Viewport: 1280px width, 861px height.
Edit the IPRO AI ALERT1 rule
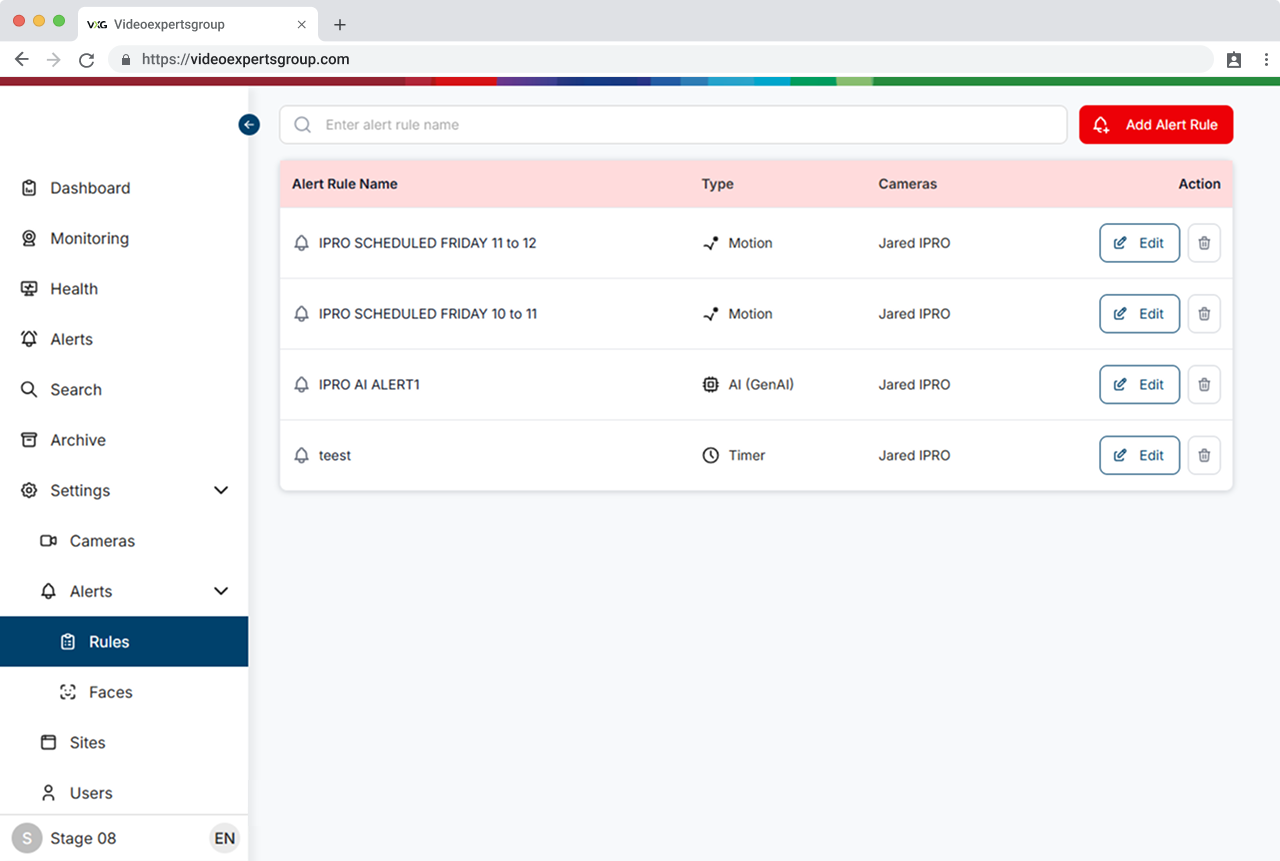(x=1139, y=385)
